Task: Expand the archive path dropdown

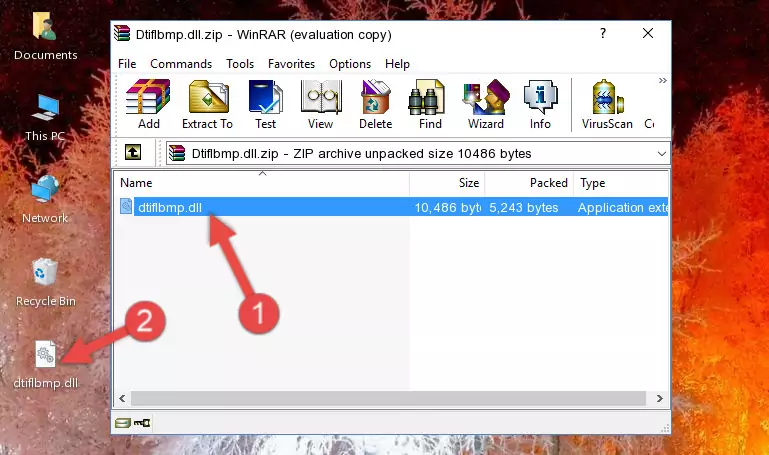Action: click(x=662, y=154)
